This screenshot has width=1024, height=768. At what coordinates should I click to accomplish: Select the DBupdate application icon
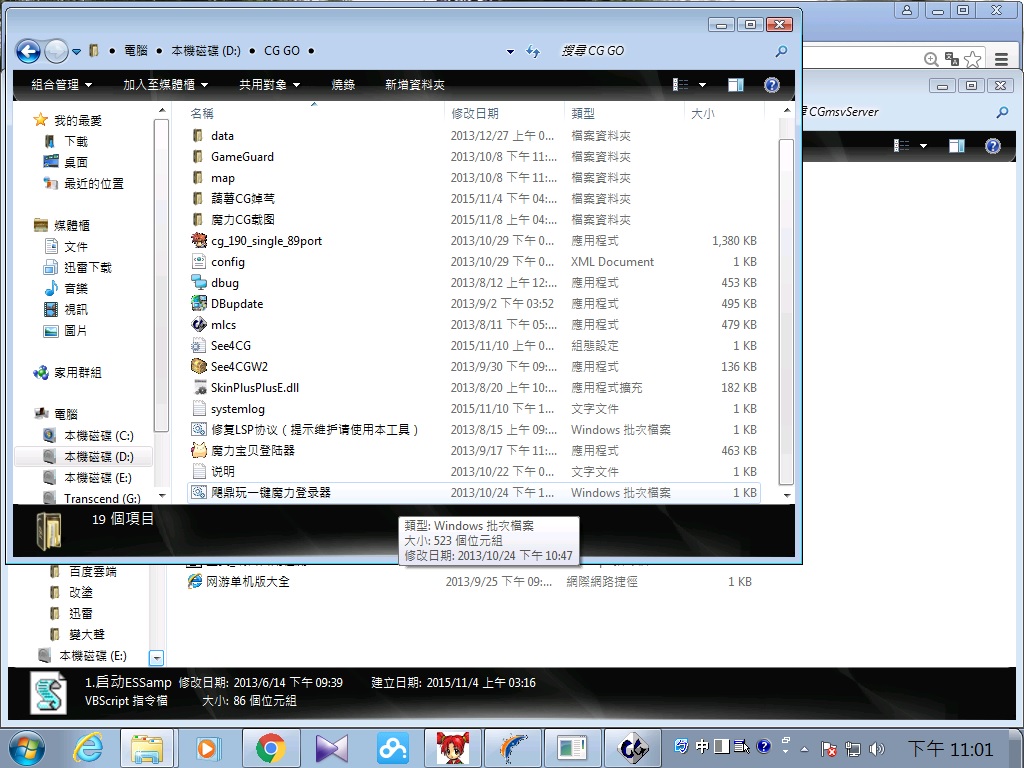click(199, 304)
